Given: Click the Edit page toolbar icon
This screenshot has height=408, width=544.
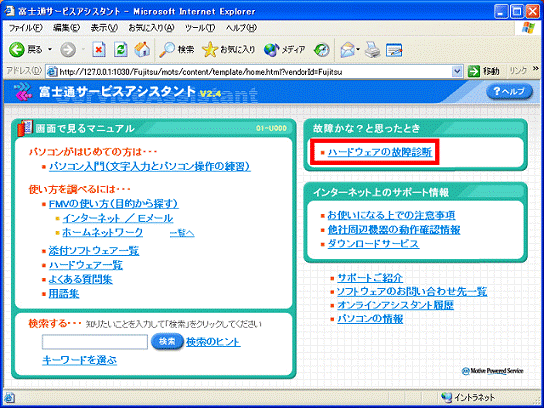Looking at the screenshot, I should coord(394,50).
